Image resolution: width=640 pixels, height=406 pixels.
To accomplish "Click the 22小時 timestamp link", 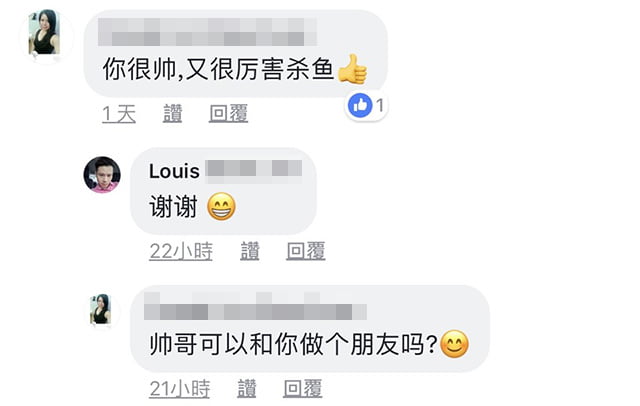I will point(181,251).
